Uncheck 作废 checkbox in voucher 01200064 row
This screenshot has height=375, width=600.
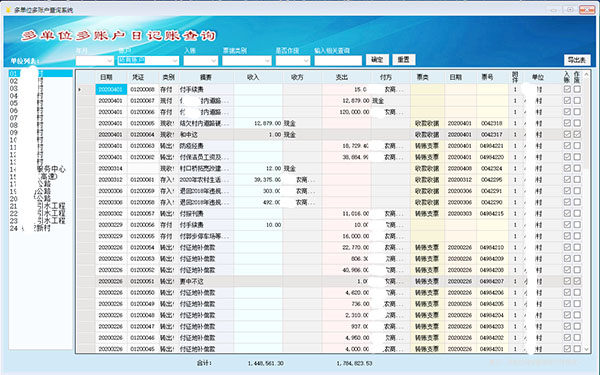(x=577, y=134)
